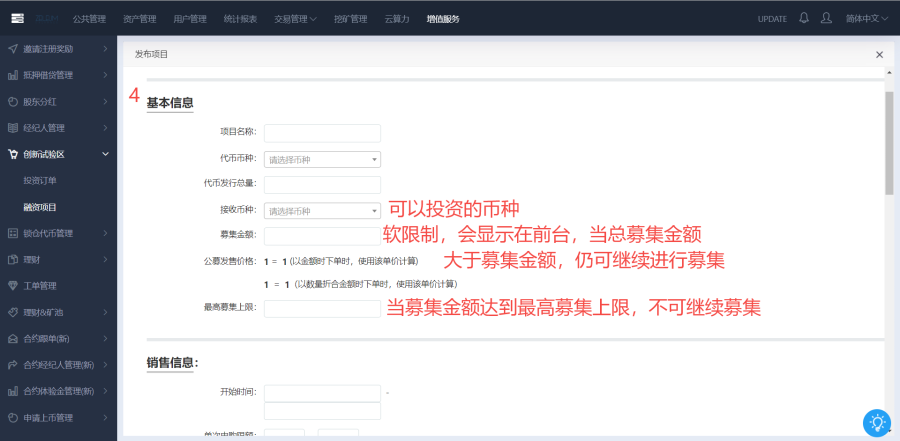This screenshot has width=900, height=441.
Task: Expand the 经纪人管理 sidebar section
Action: (105, 128)
